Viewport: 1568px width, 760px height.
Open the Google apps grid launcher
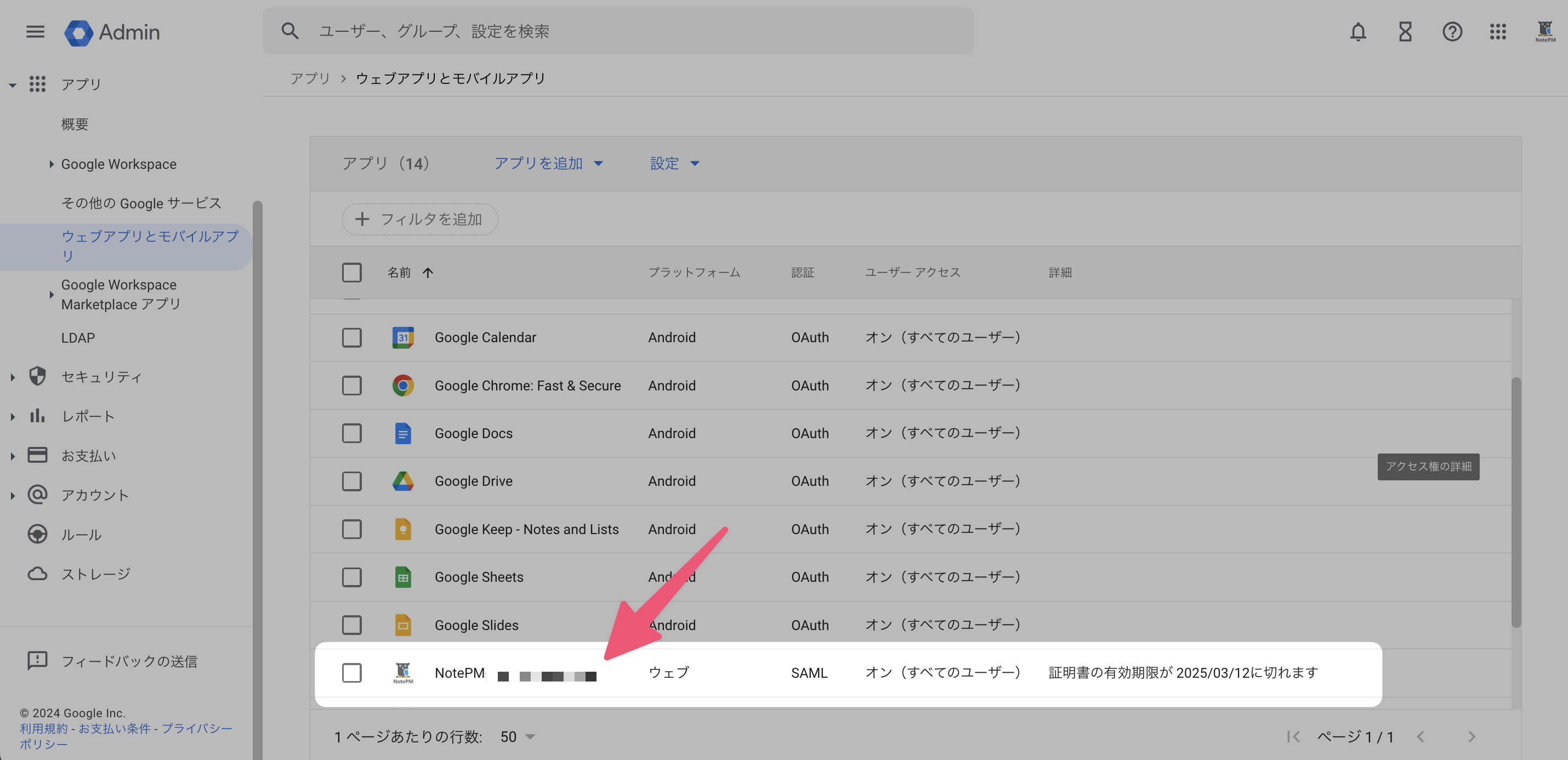[1497, 32]
